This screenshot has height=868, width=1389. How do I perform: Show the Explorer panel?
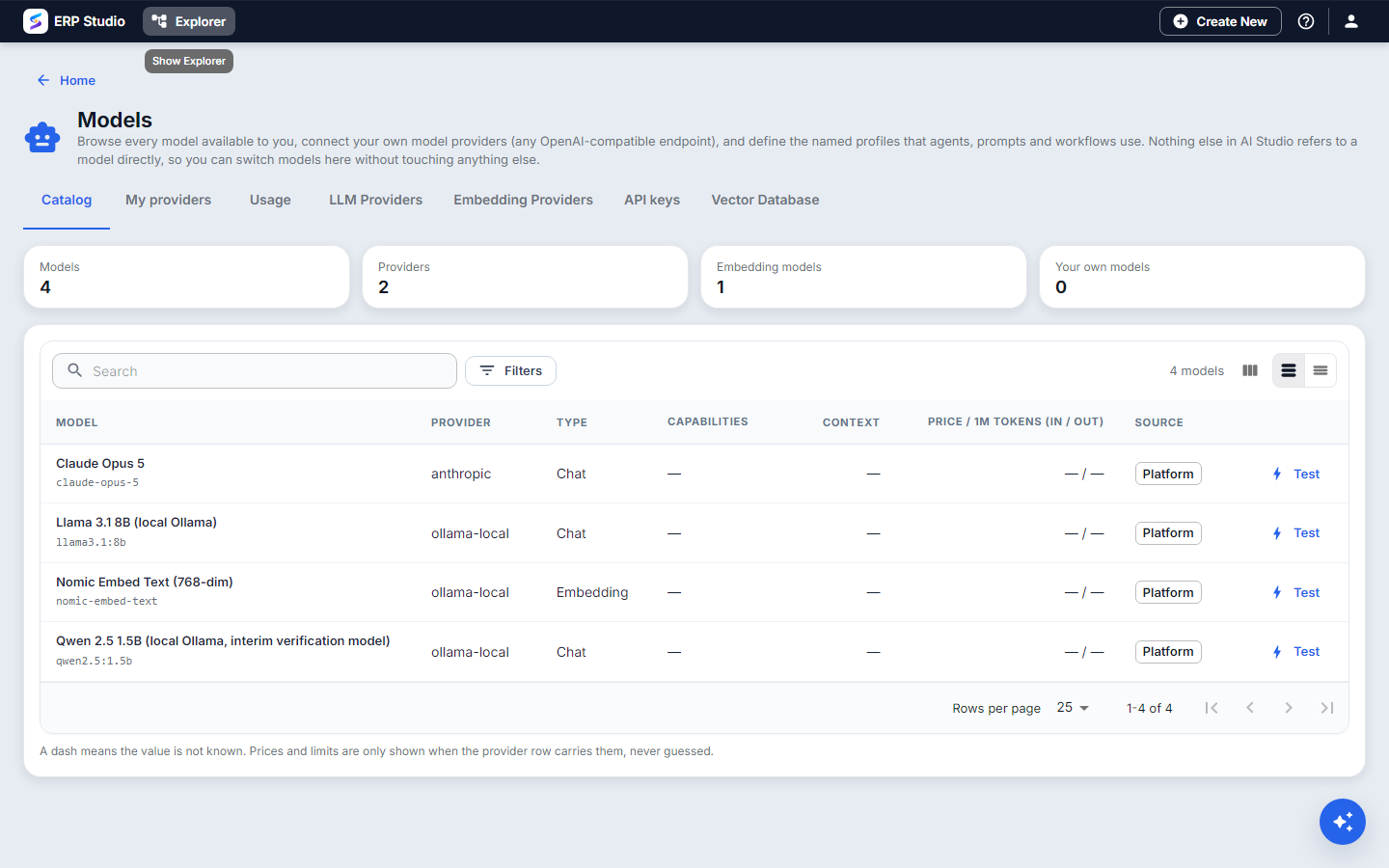pyautogui.click(x=189, y=21)
